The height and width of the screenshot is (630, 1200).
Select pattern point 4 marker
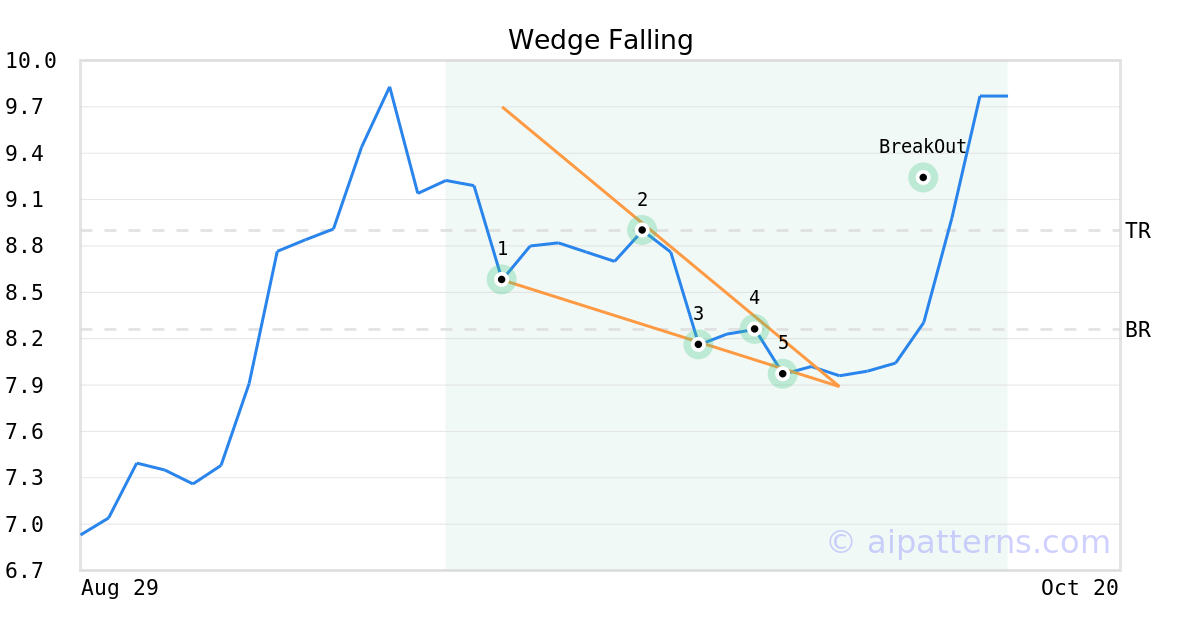coord(754,328)
